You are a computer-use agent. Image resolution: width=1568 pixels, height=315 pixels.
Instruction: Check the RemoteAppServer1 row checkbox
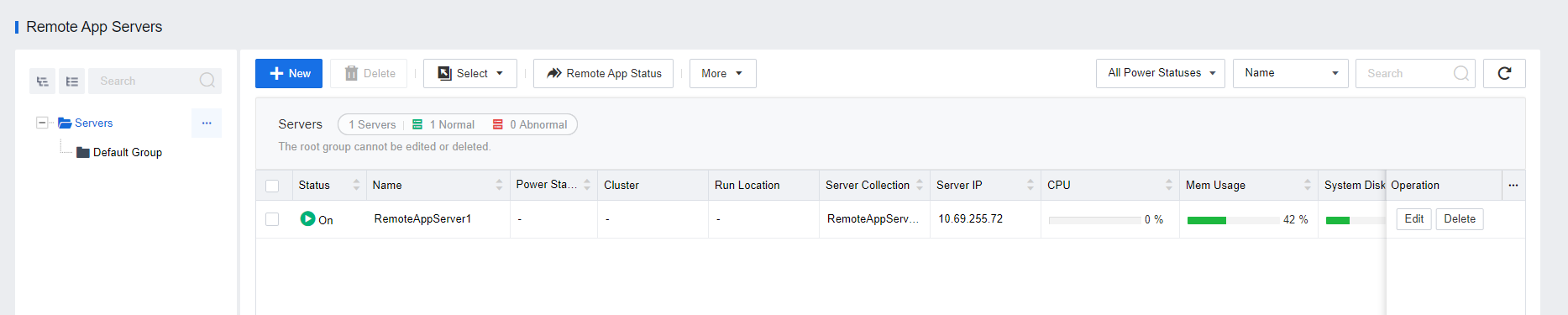coord(272,219)
